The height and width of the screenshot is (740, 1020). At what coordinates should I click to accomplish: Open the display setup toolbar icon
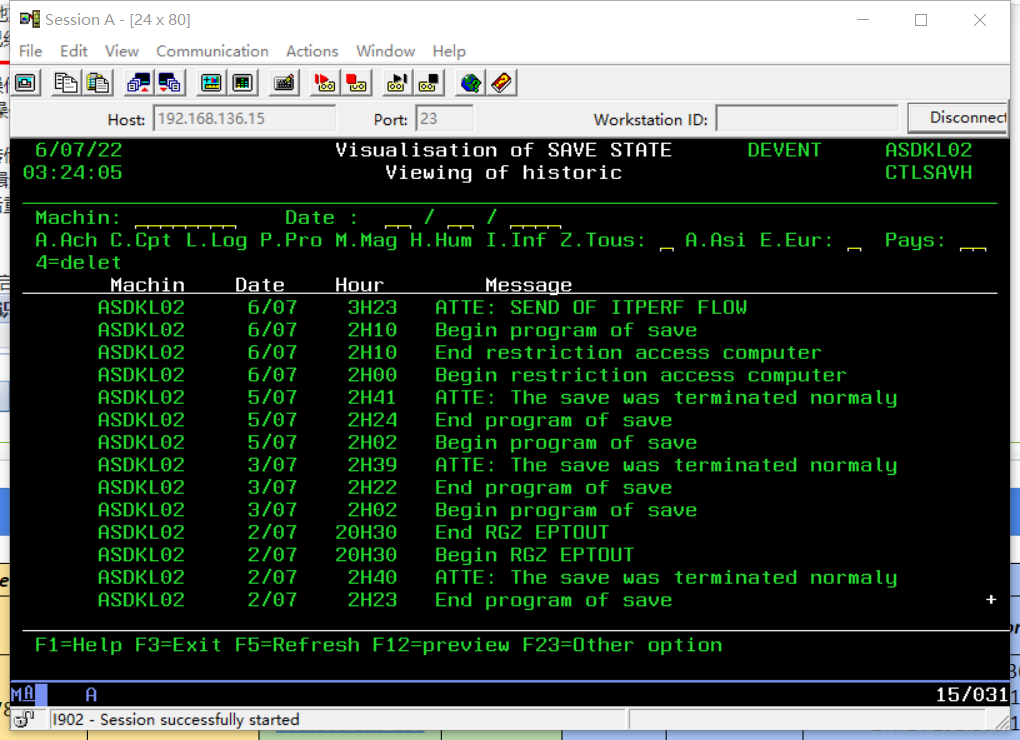tap(211, 83)
